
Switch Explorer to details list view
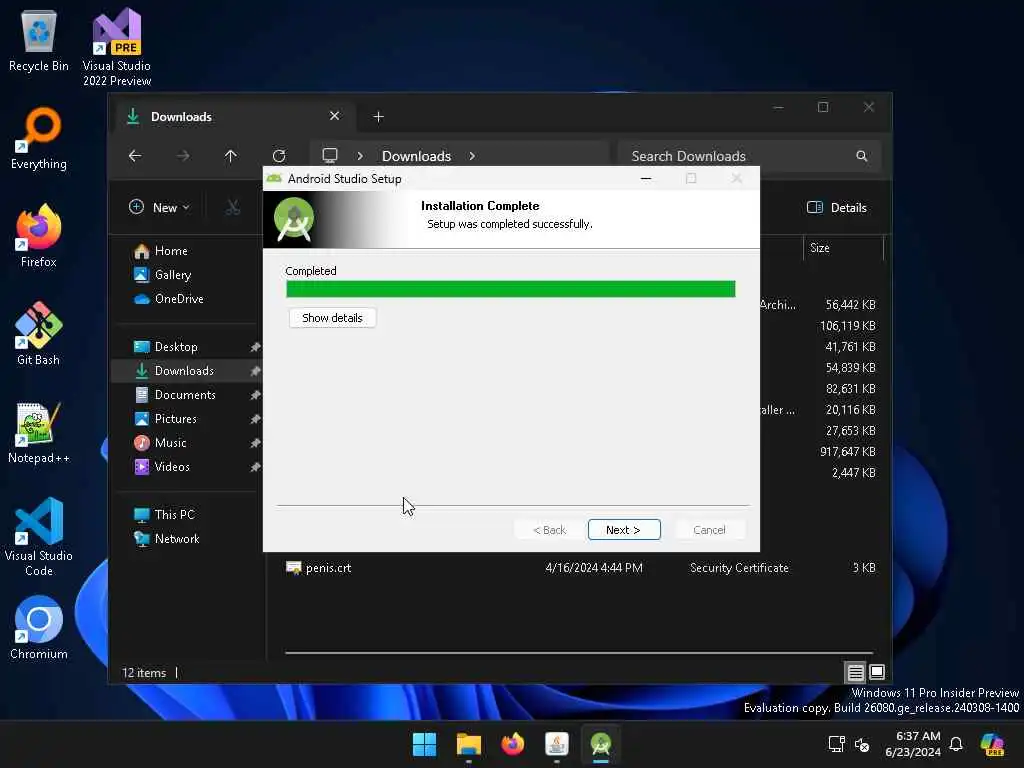[x=856, y=672]
